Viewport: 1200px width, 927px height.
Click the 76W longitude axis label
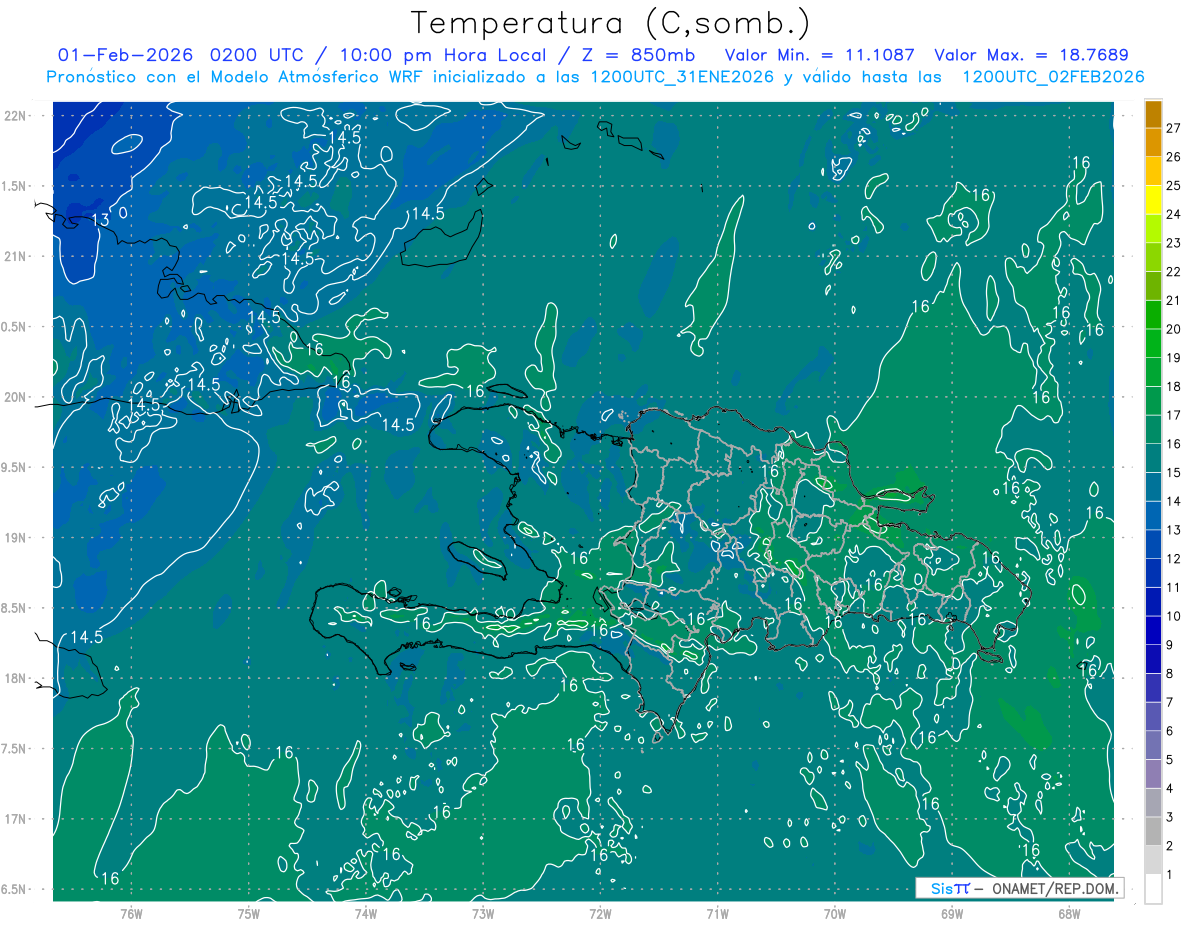click(x=131, y=913)
